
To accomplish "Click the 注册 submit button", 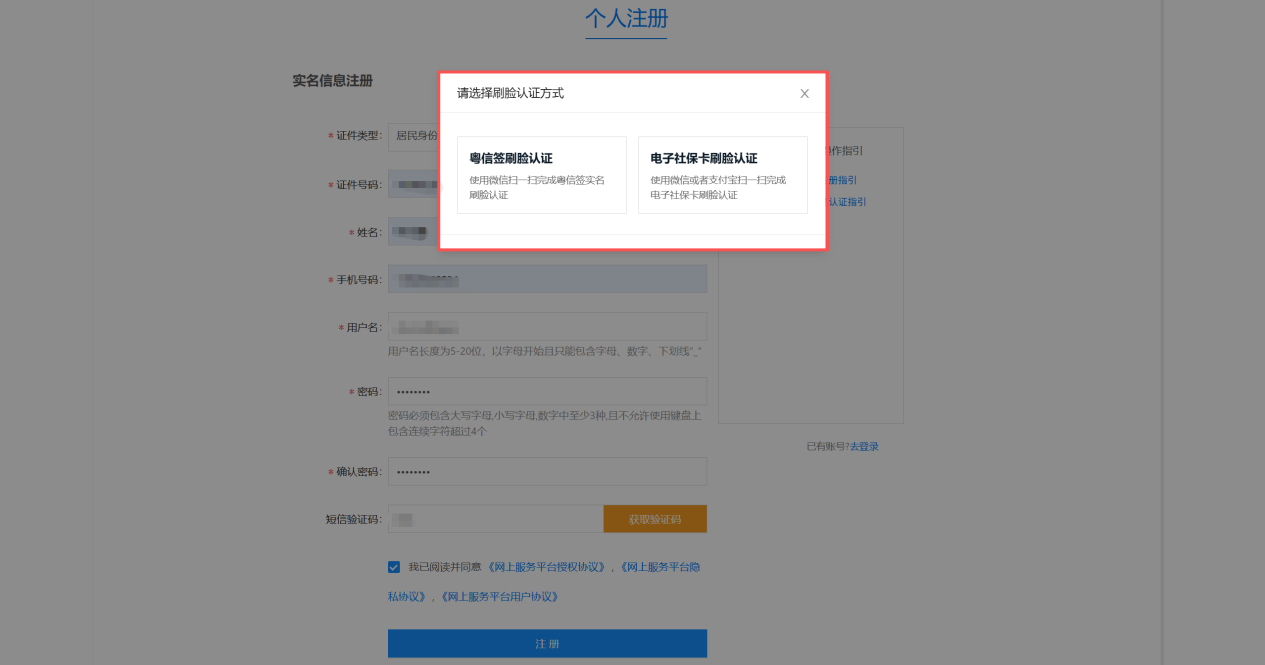I will point(547,643).
